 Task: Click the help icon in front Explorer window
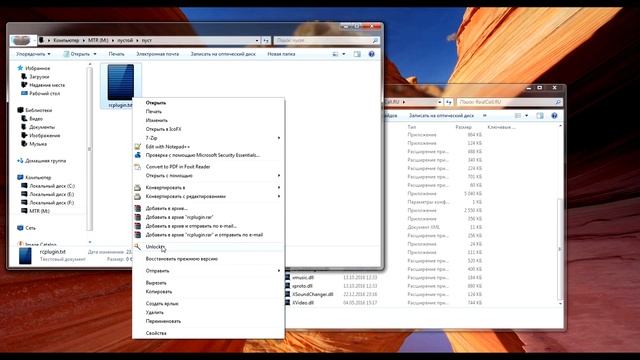[371, 54]
